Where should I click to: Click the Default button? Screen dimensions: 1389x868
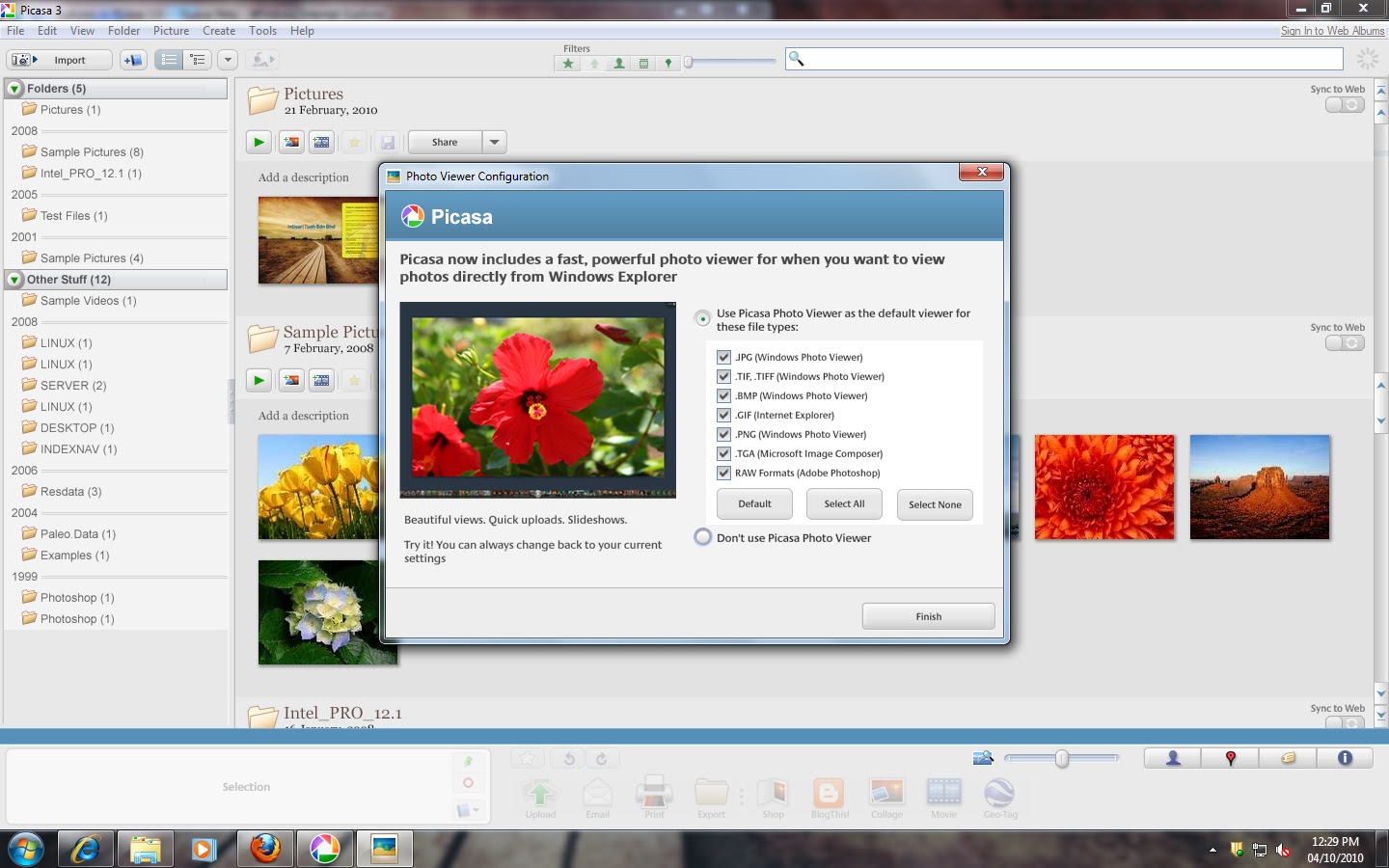click(754, 503)
